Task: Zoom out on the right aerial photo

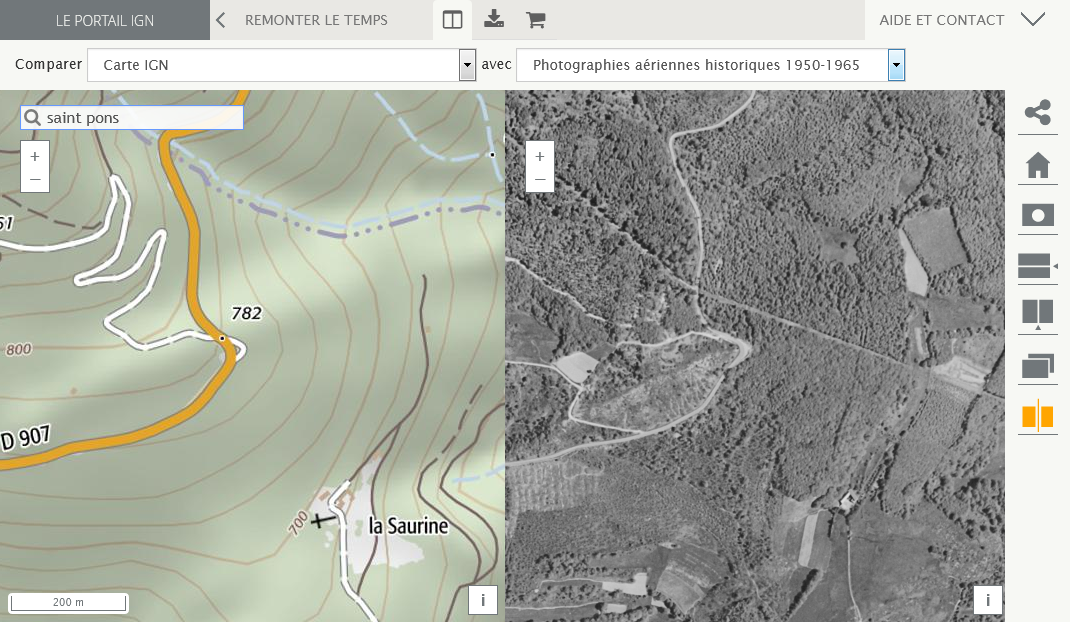Action: click(x=540, y=180)
